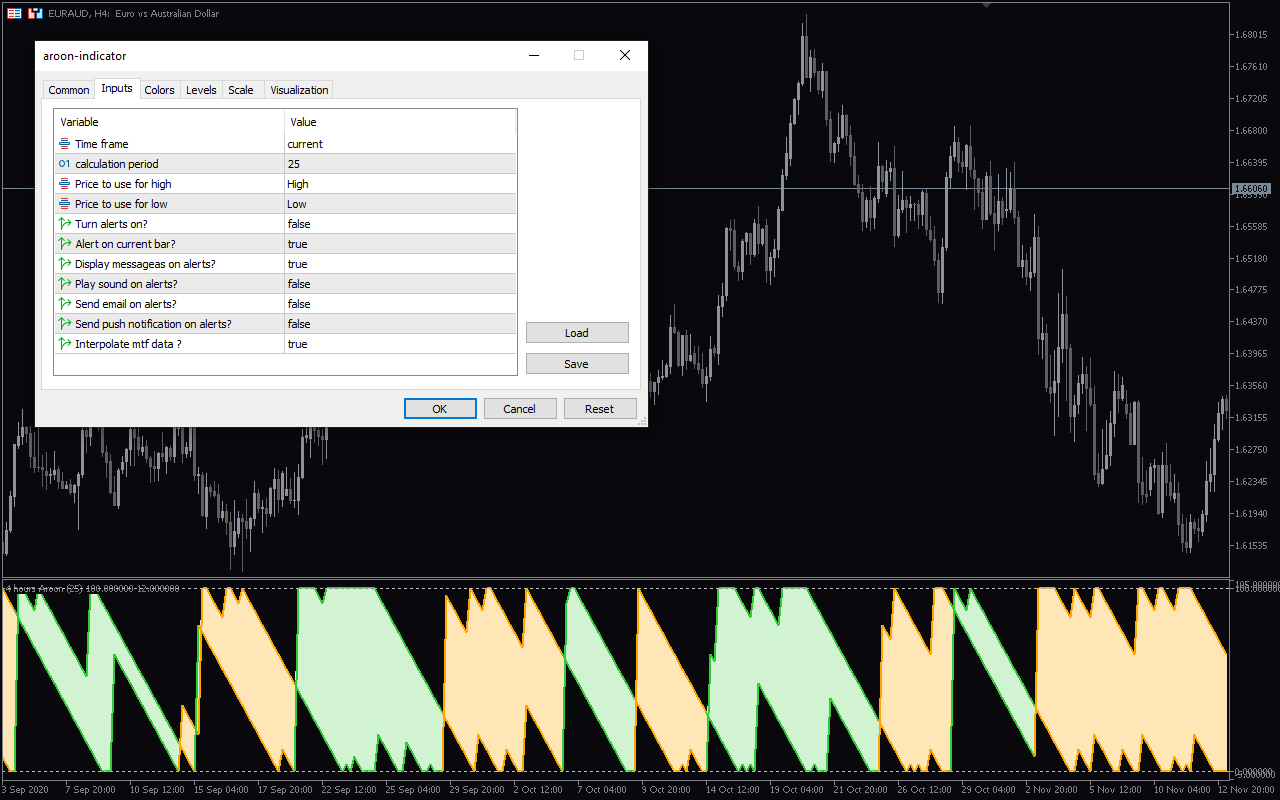The width and height of the screenshot is (1280, 800).
Task: Click the Aroon (25) indicator label
Action: (92, 589)
